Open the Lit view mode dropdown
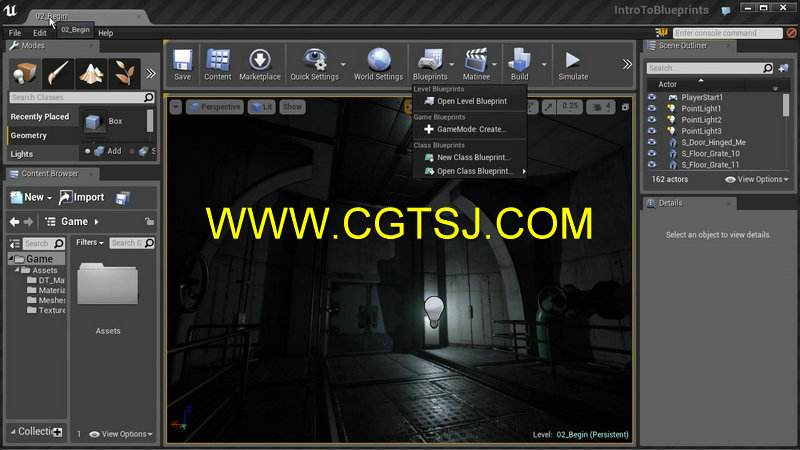This screenshot has width=800, height=450. (262, 107)
